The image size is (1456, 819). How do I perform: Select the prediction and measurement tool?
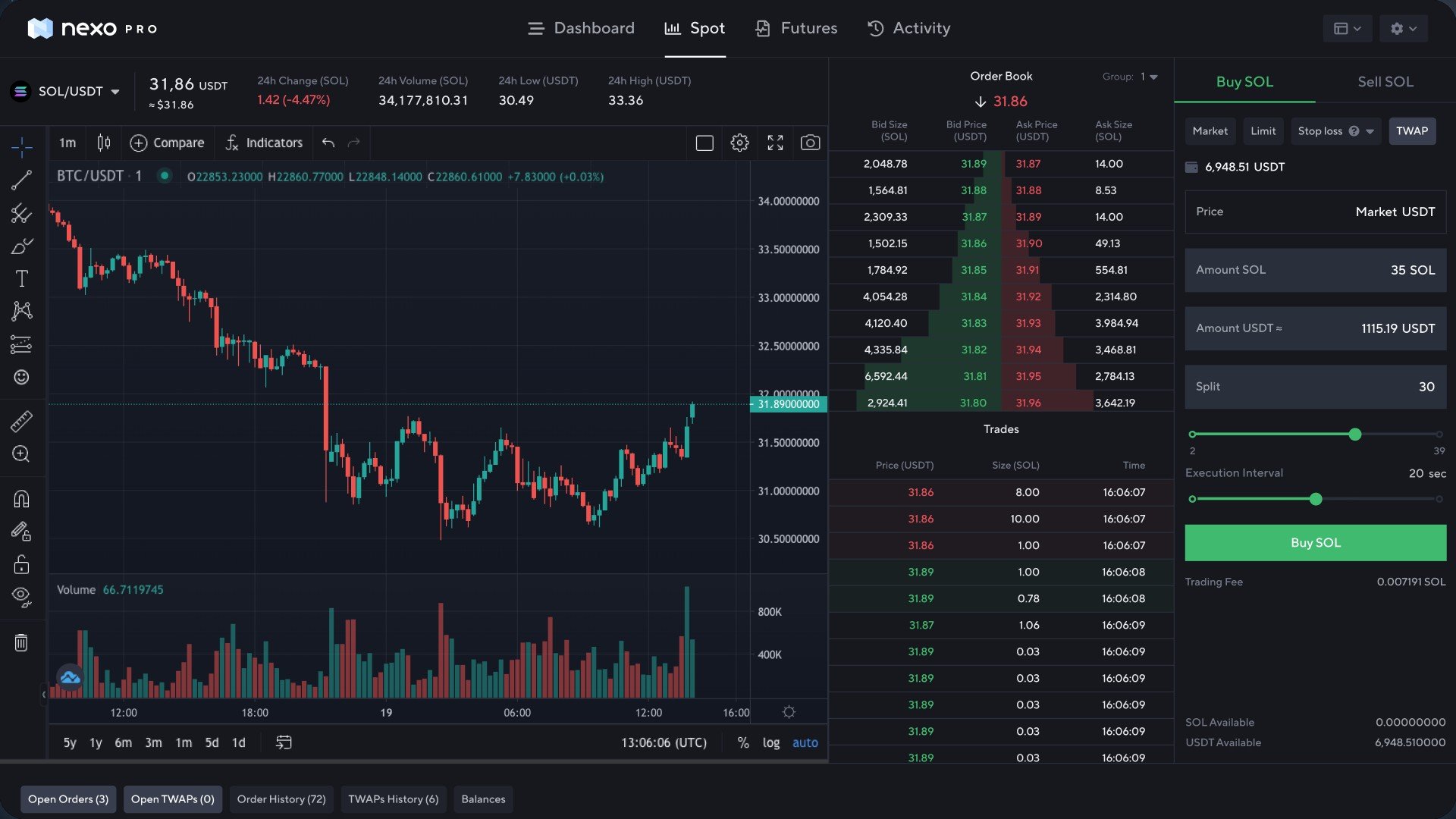(21, 344)
